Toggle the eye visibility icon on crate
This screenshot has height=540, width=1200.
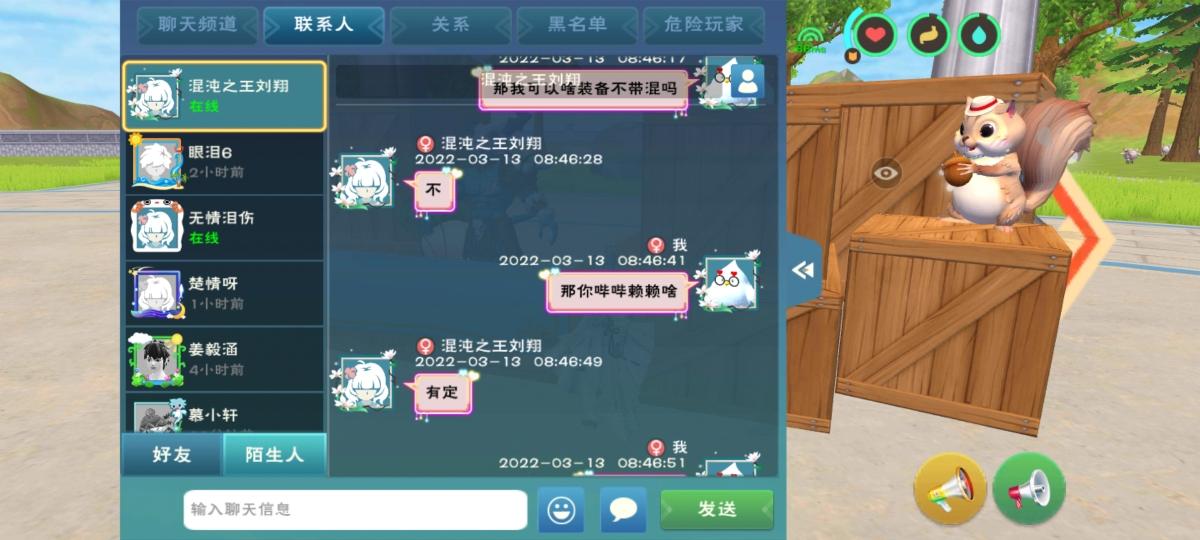[886, 172]
